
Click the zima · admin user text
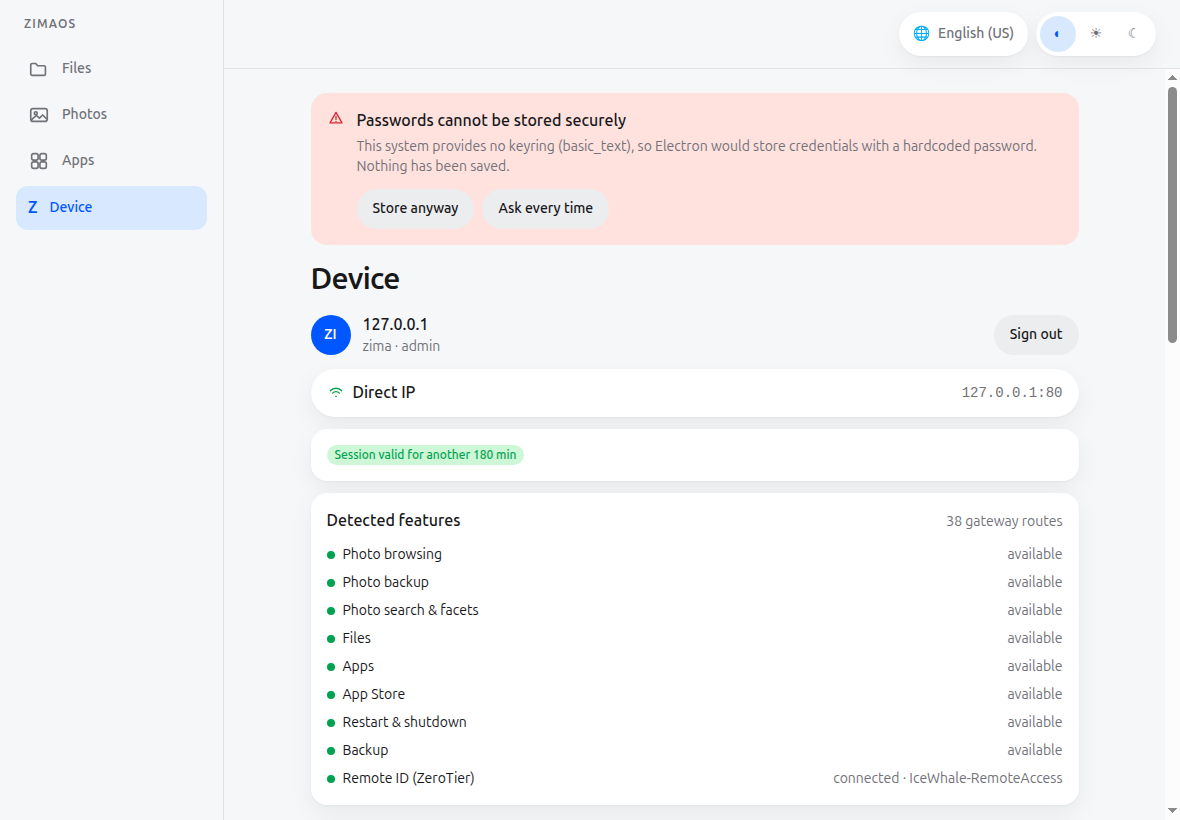[401, 346]
